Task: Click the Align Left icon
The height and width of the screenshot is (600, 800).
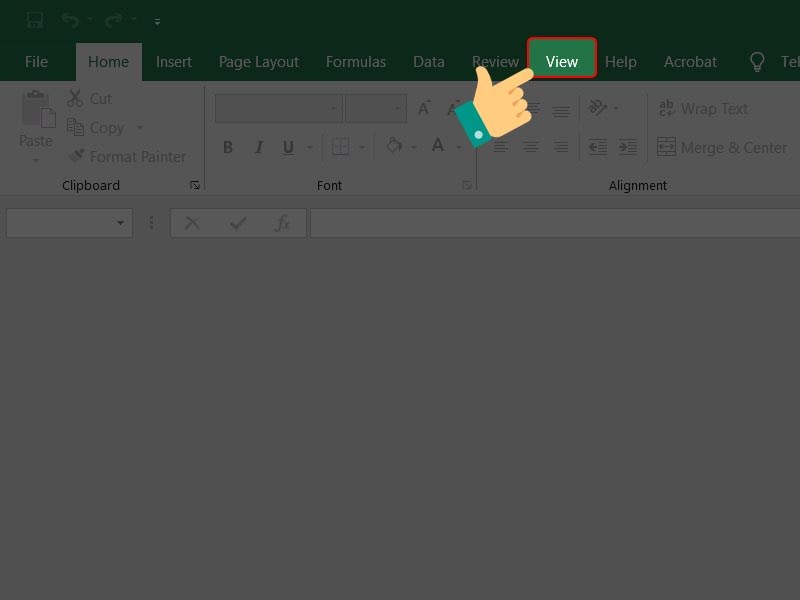Action: [501, 147]
